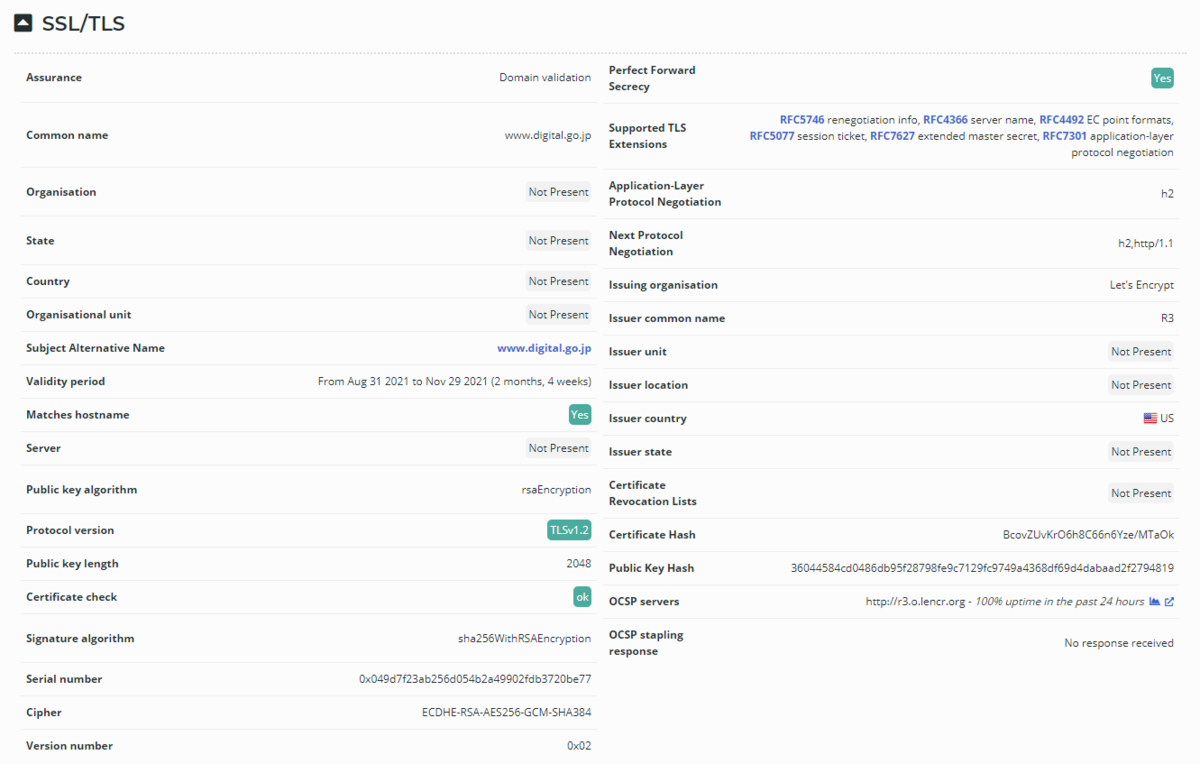Open the RFC4366 link
Screen dimensions: 1200x764
[945, 120]
